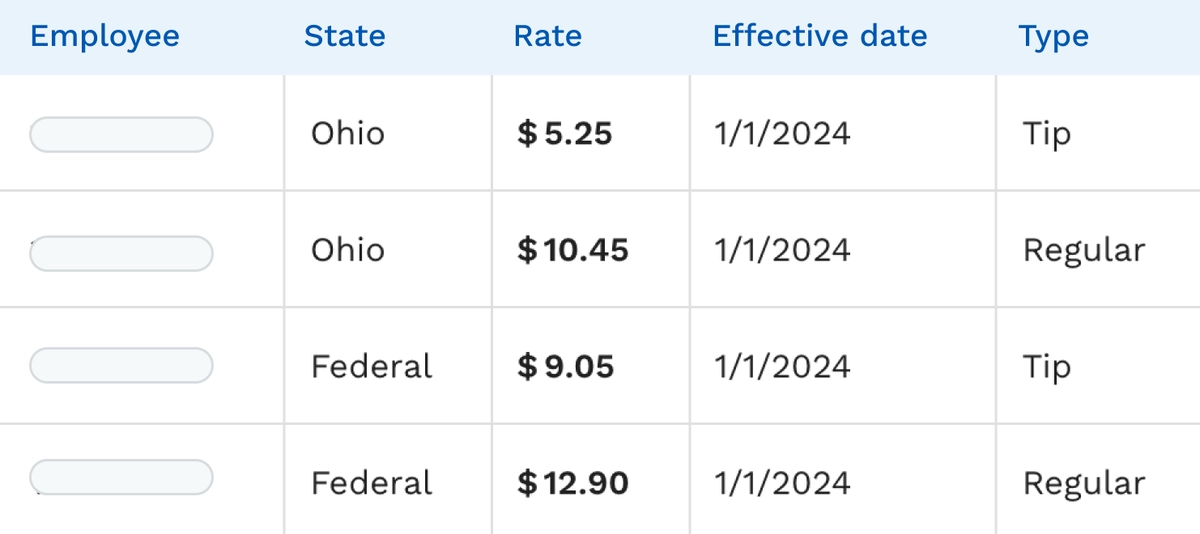Open employee field in Federal Regular row
The image size is (1200, 534).
point(121,477)
